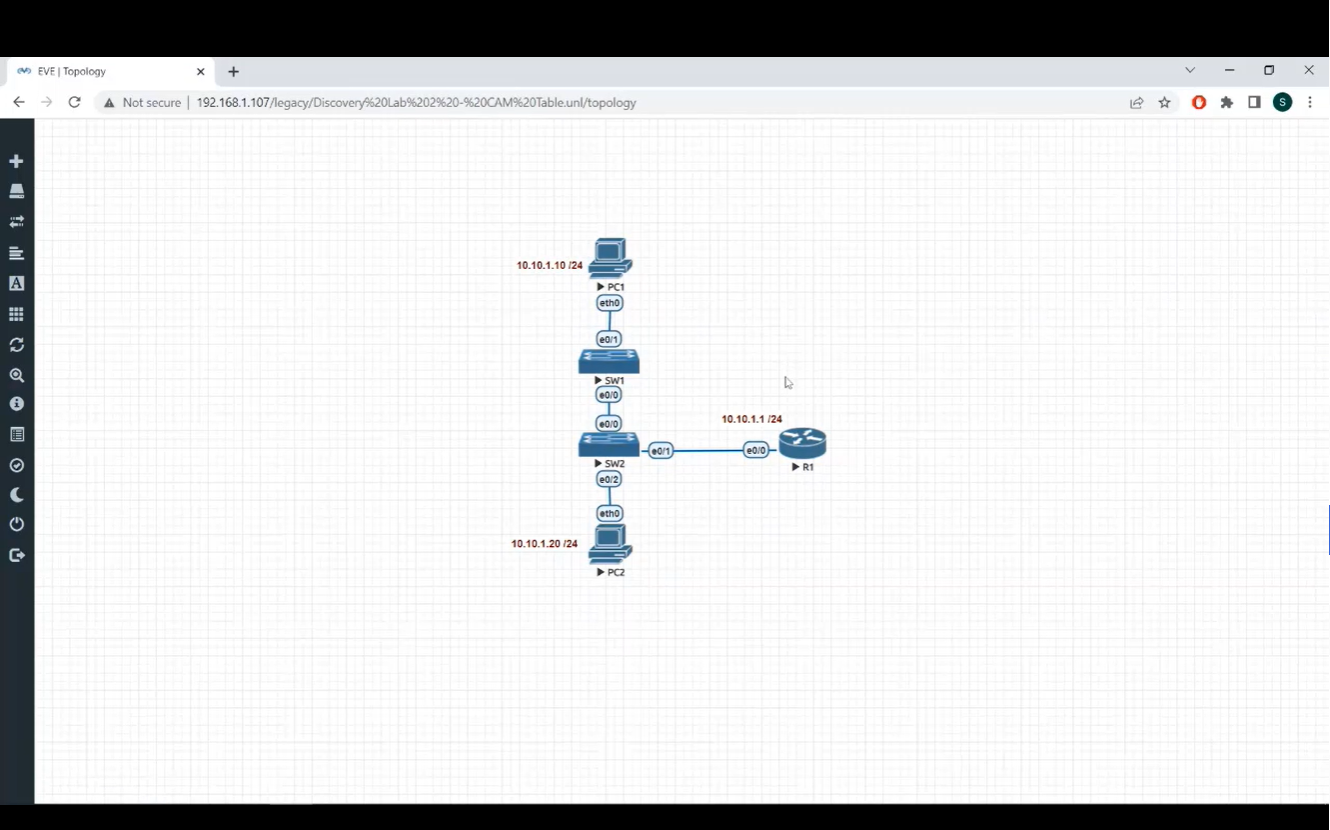Refresh the topology using the refresh icon
The height and width of the screenshot is (830, 1330).
pos(16,344)
